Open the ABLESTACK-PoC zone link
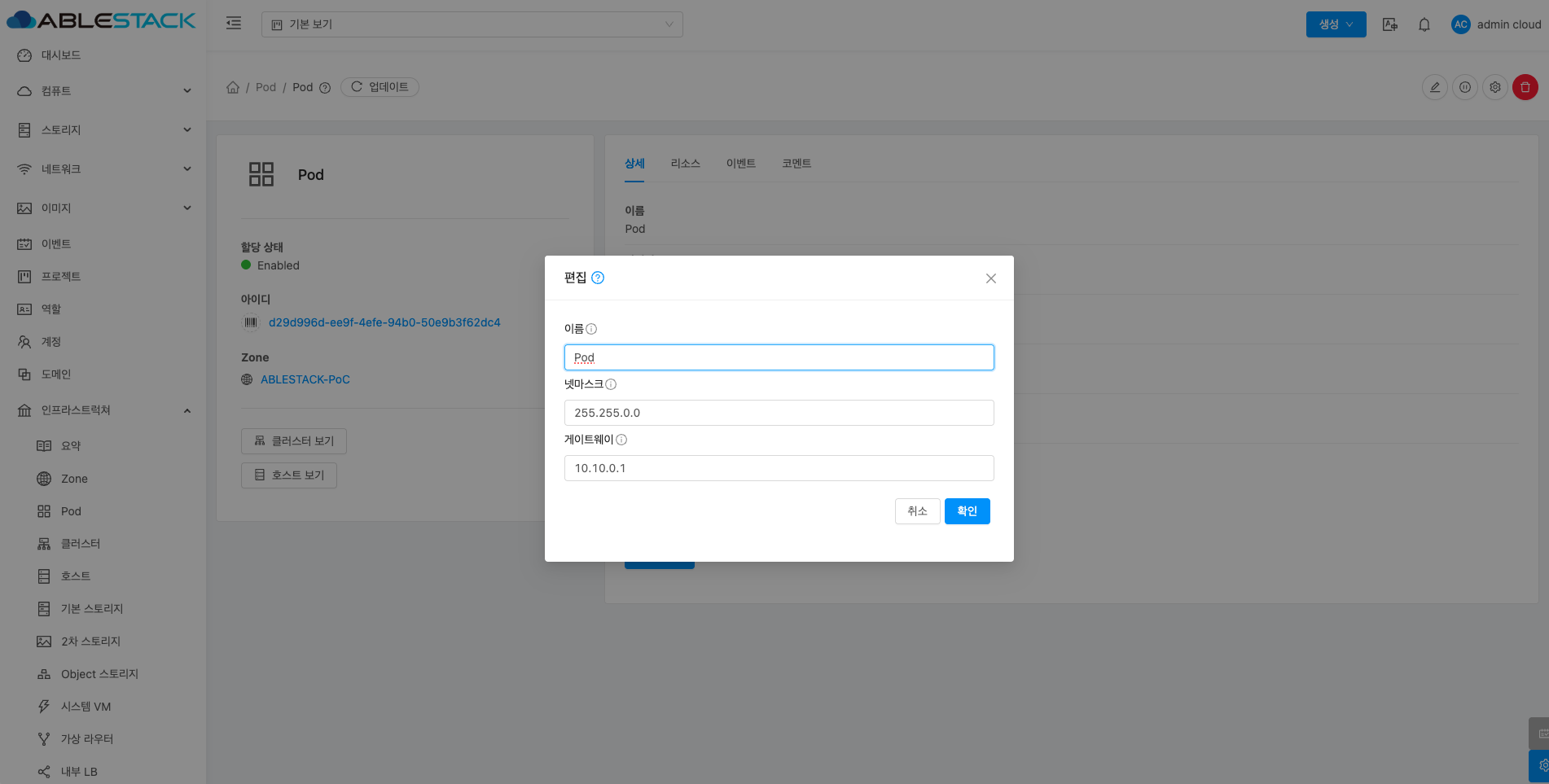Image resolution: width=1549 pixels, height=784 pixels. [305, 379]
